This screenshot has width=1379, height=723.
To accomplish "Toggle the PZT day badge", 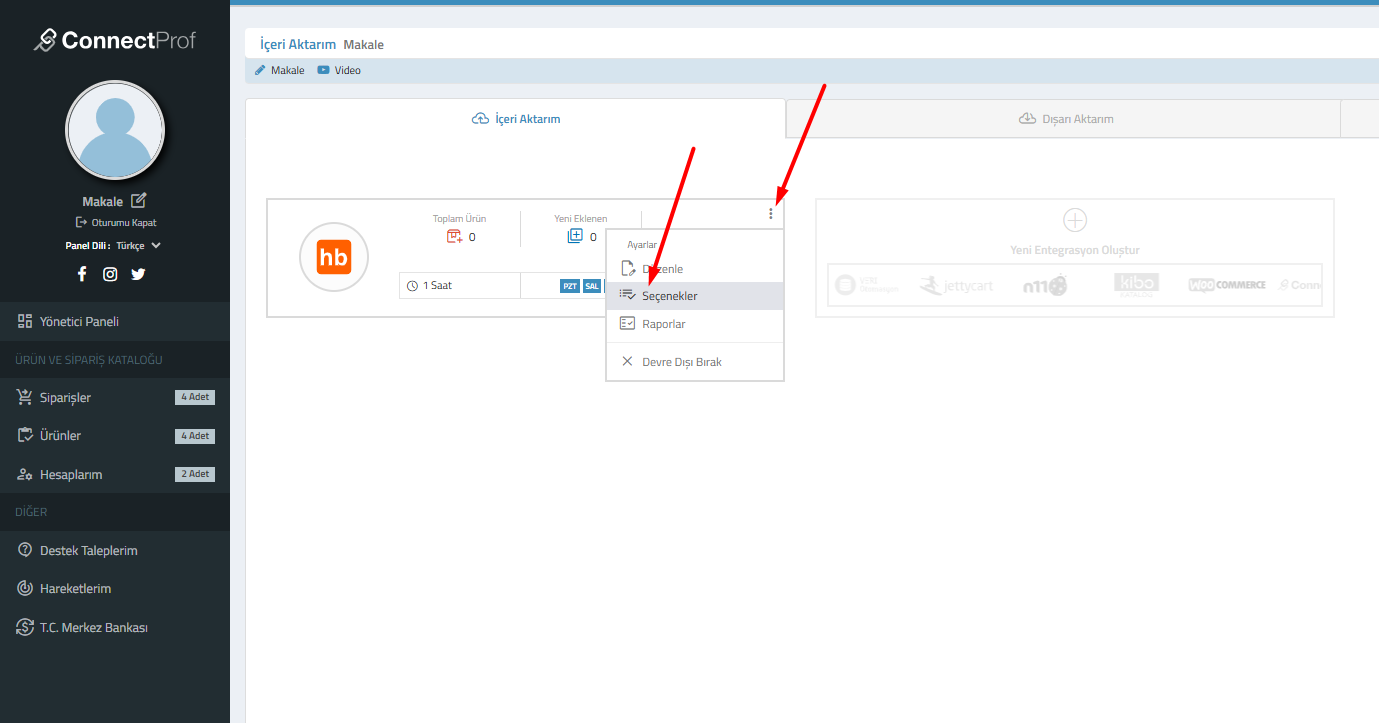I will click(x=570, y=286).
